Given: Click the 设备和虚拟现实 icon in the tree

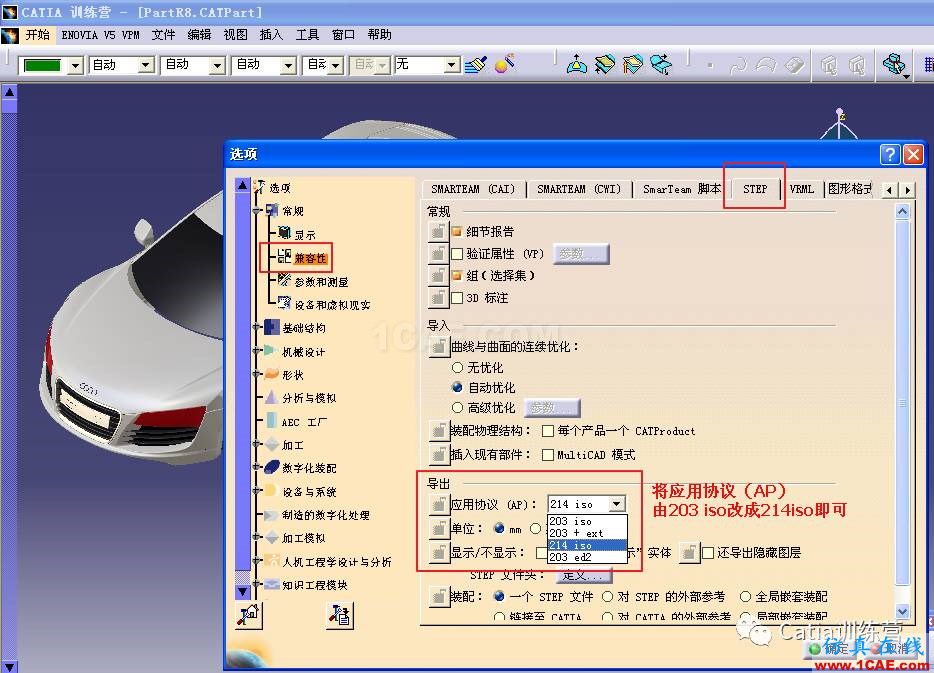Looking at the screenshot, I should pyautogui.click(x=284, y=303).
